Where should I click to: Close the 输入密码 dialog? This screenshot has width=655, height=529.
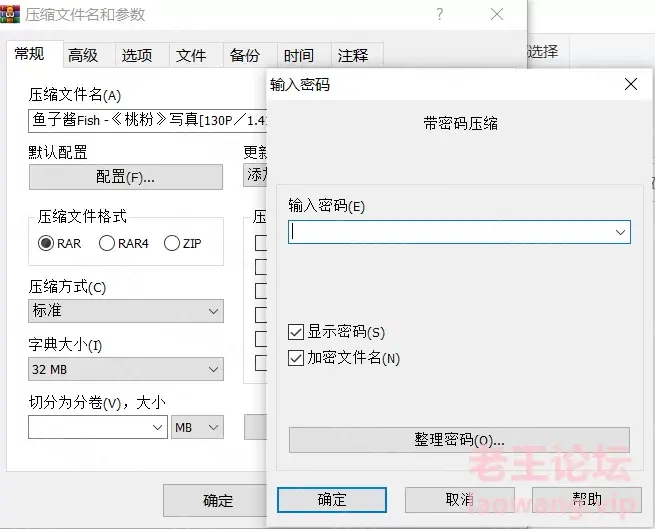pos(631,84)
